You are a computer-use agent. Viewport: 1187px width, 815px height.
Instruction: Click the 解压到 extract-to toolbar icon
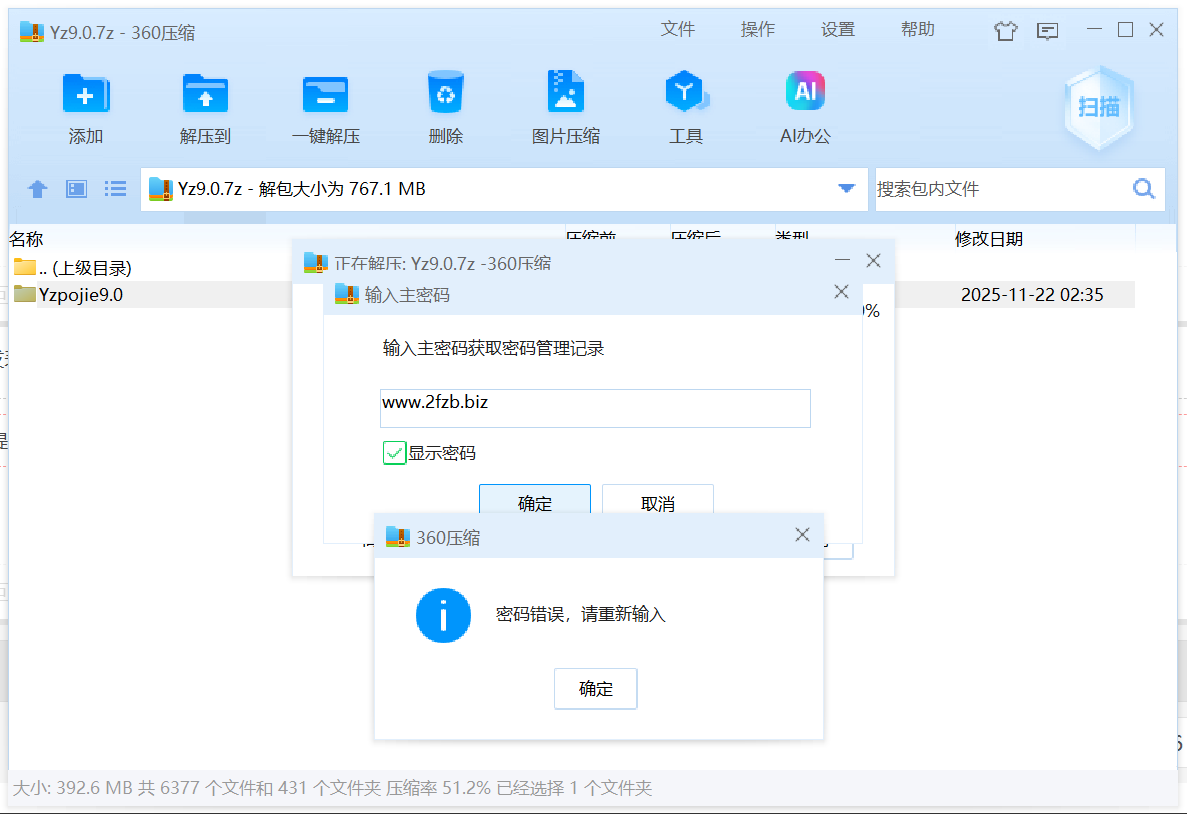pos(205,94)
